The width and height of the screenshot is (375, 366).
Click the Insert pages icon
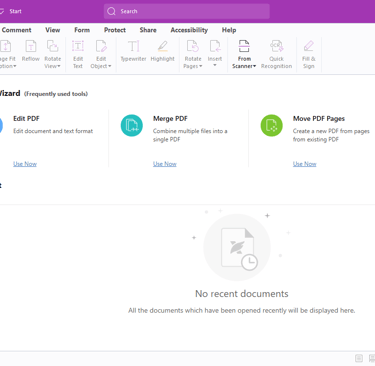pos(215,46)
